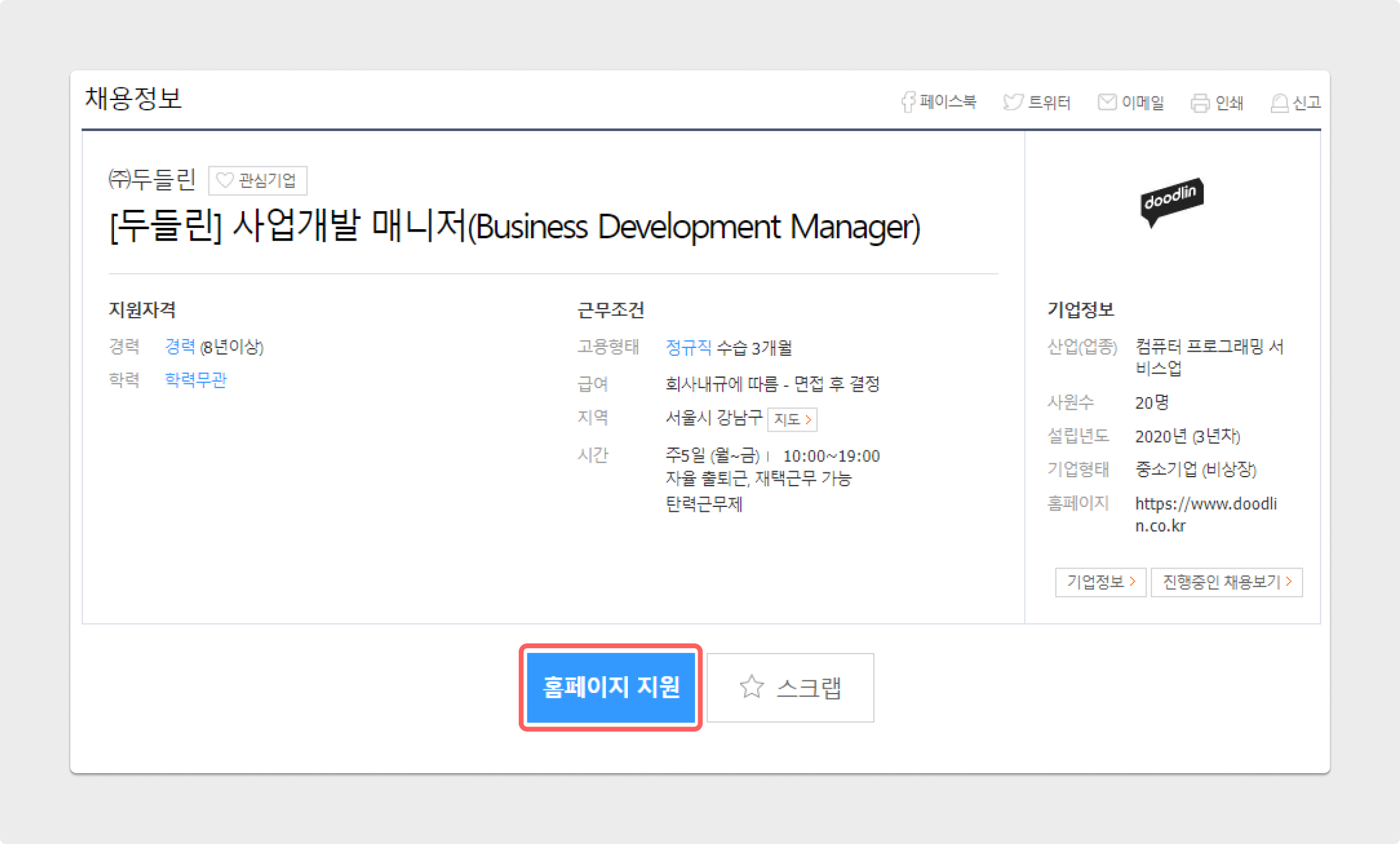This screenshot has height=844, width=1400.
Task: View 진행중인 채용보기 openings
Action: coord(1227,582)
